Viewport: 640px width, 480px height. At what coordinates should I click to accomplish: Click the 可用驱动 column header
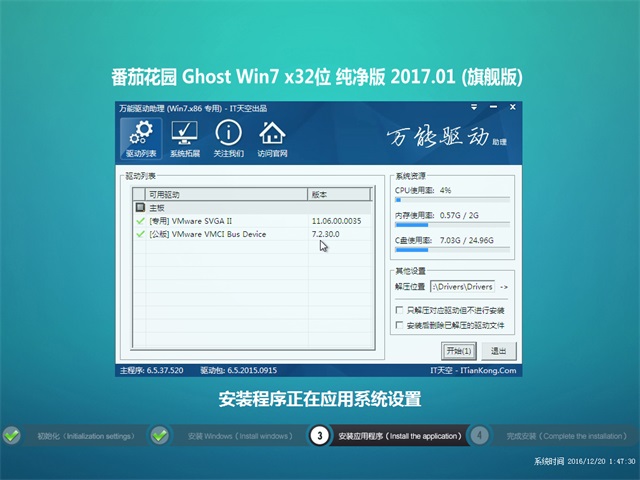click(x=227, y=195)
